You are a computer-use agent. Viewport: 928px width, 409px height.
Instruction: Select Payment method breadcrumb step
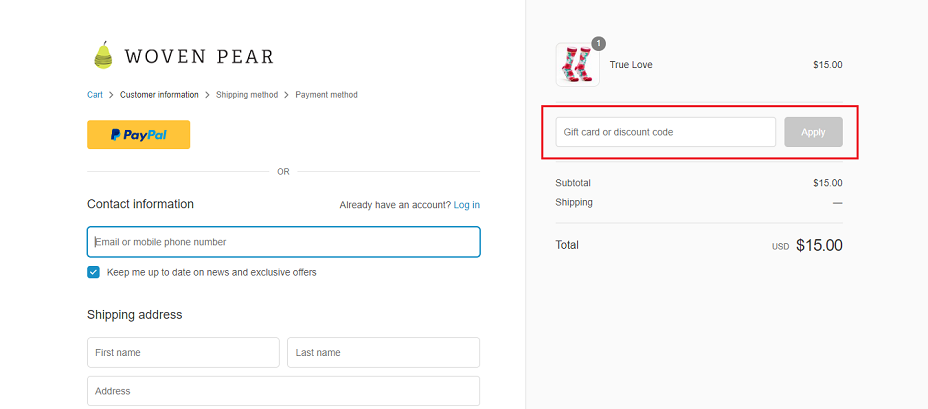pos(327,95)
